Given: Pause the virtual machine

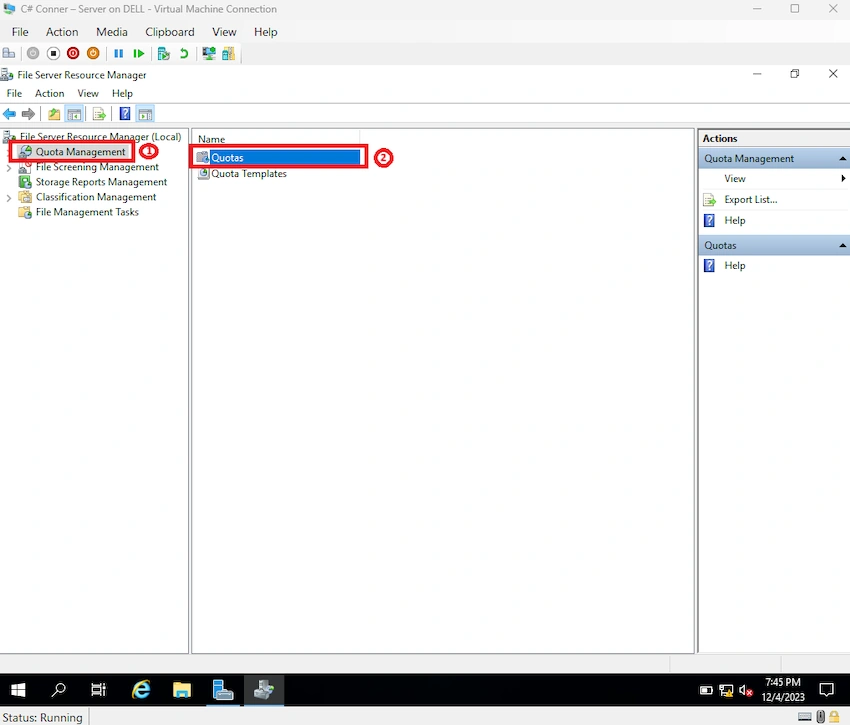Looking at the screenshot, I should tap(118, 53).
